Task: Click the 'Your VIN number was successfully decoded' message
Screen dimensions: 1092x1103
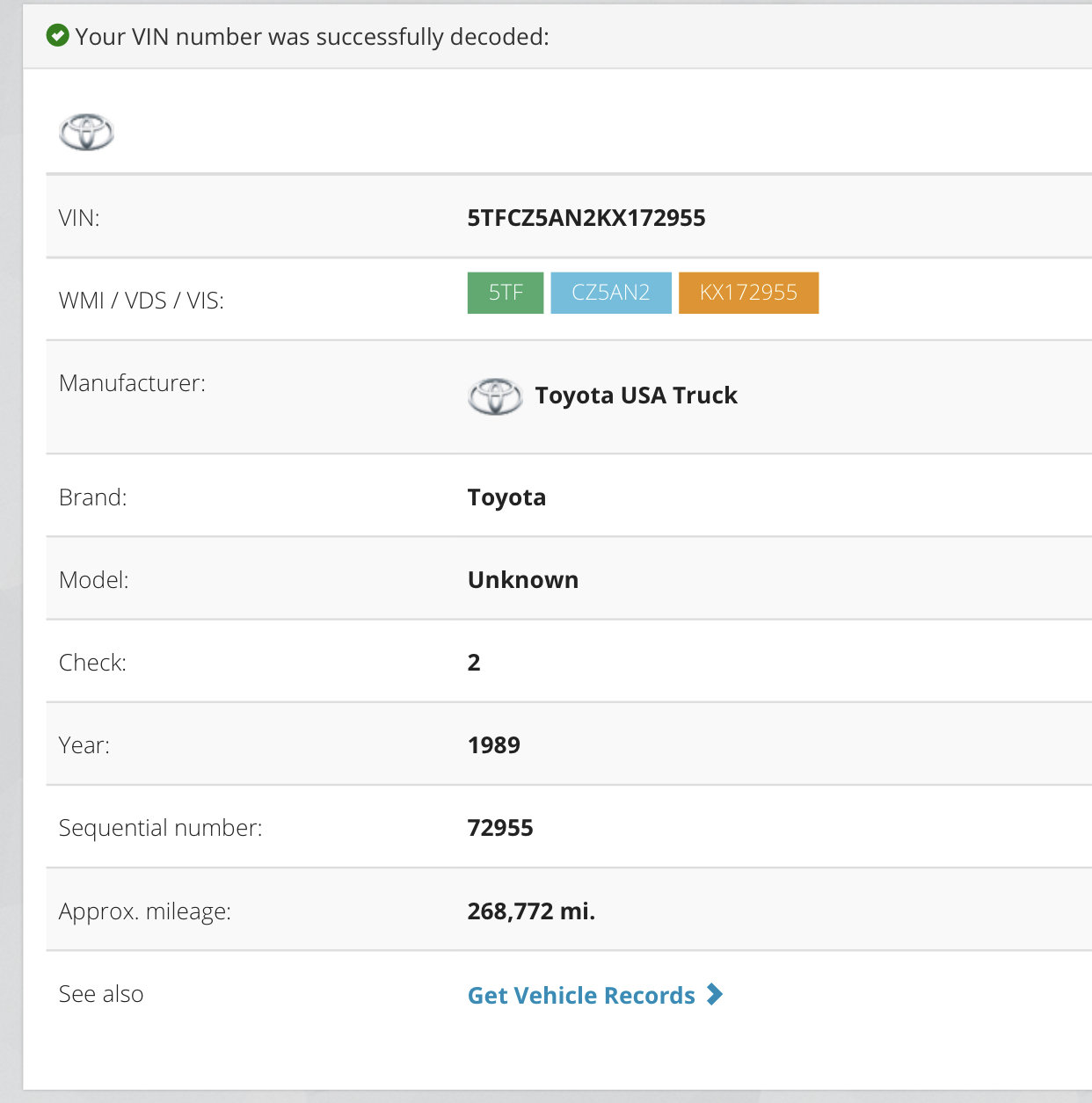Action: [x=312, y=37]
